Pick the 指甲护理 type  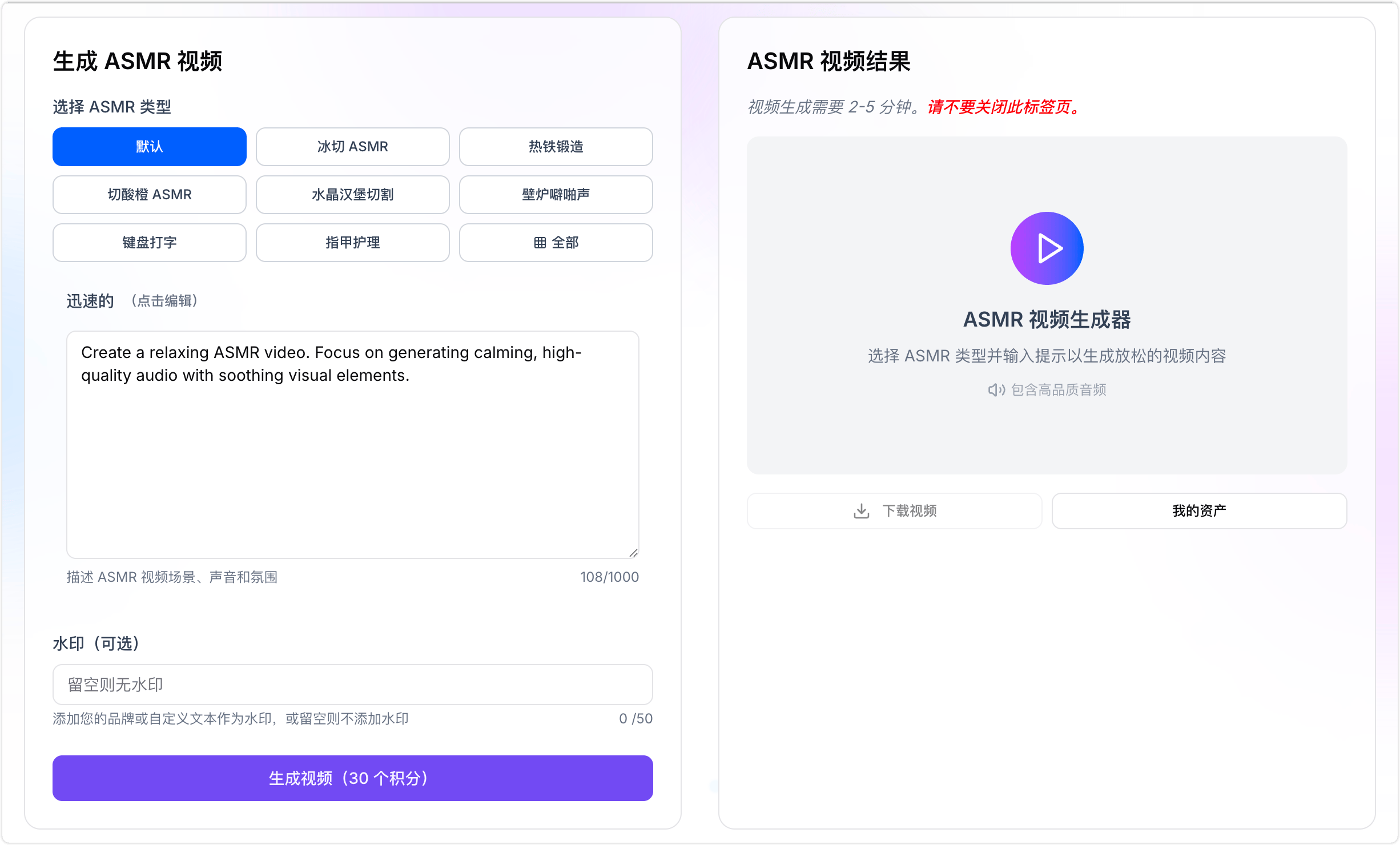353,243
